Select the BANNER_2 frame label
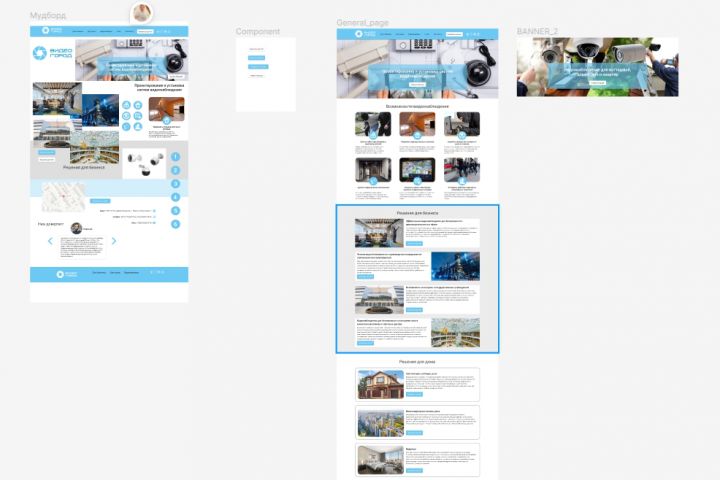Viewport: 720px width, 480px height. click(537, 31)
